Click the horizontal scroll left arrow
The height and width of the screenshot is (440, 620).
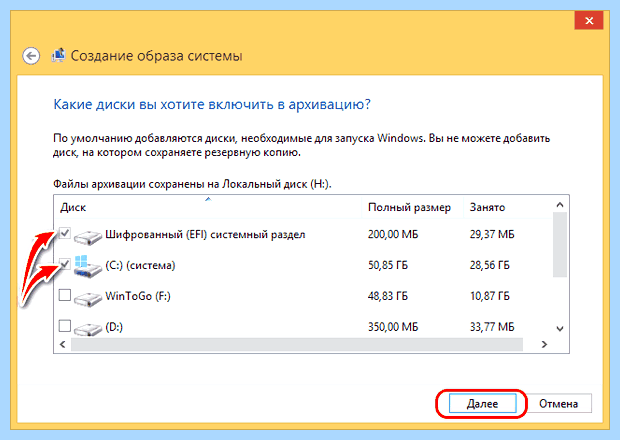coord(62,344)
